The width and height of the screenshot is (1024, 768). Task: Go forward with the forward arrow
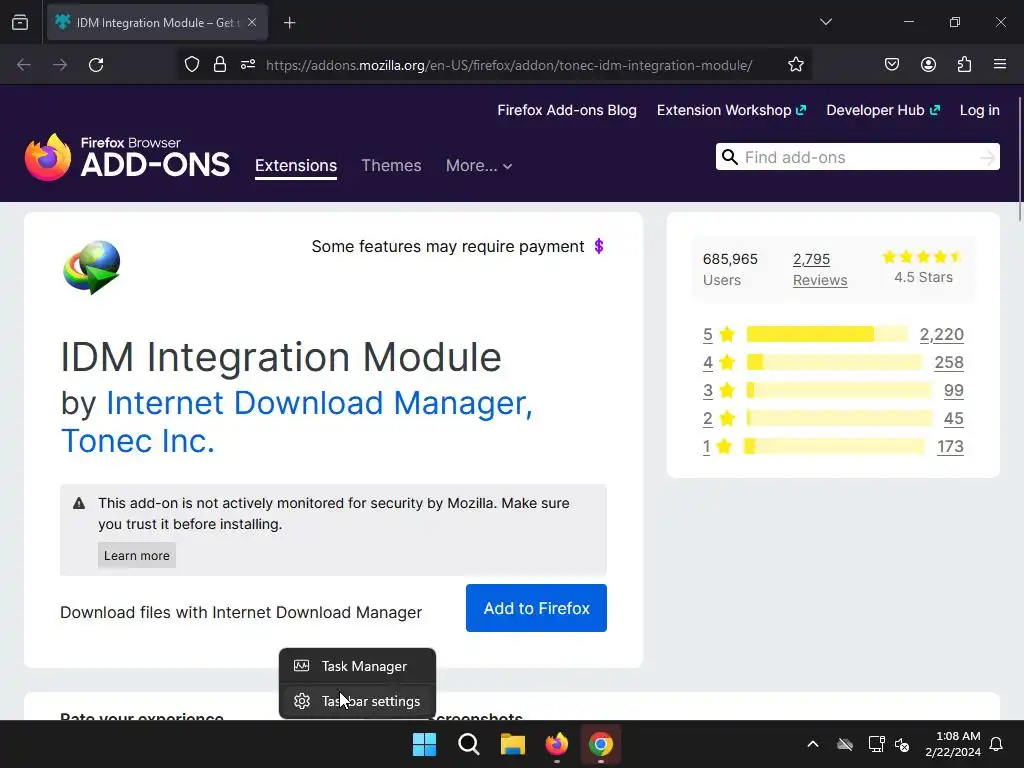(60, 65)
